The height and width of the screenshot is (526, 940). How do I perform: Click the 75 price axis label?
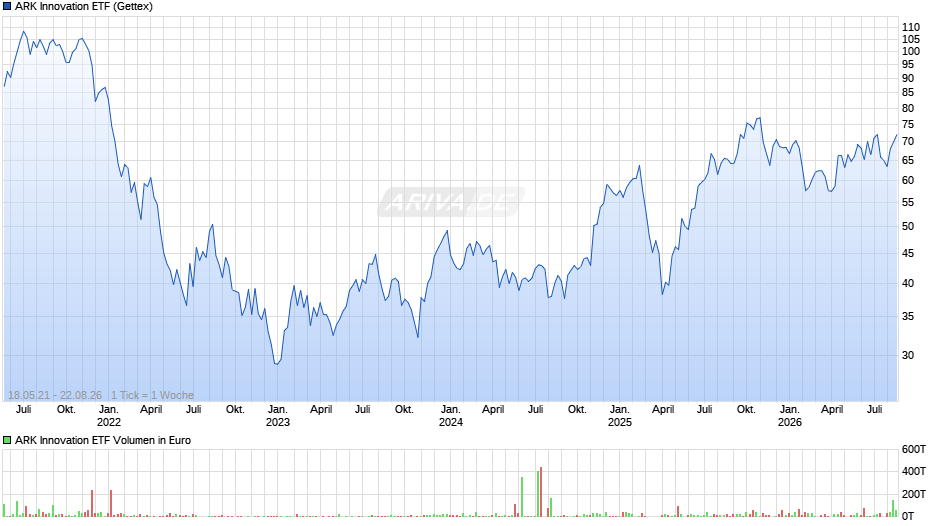[908, 124]
